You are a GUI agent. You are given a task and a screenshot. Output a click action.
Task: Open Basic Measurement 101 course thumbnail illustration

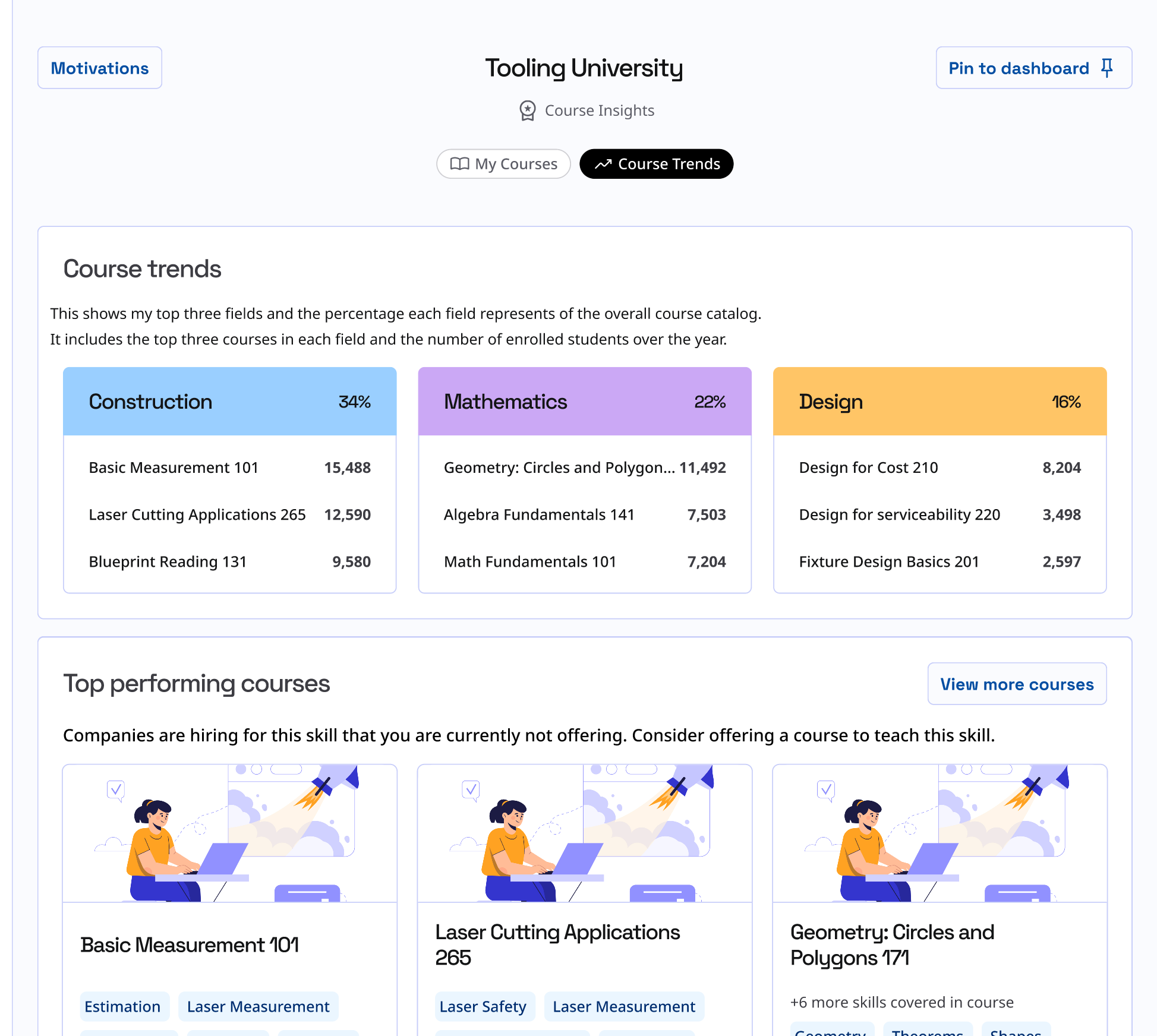[x=229, y=833]
